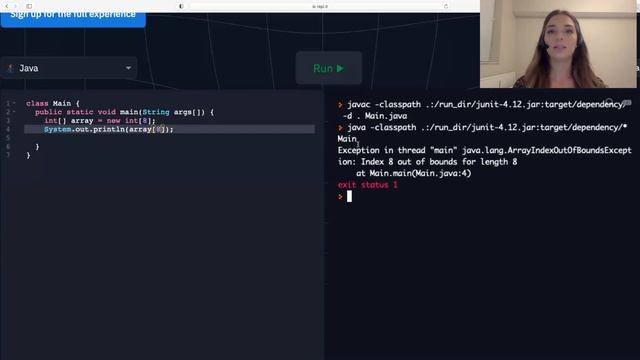Open the Java language dropdown
Screen dimensions: 640x360
pyautogui.click(x=69, y=68)
